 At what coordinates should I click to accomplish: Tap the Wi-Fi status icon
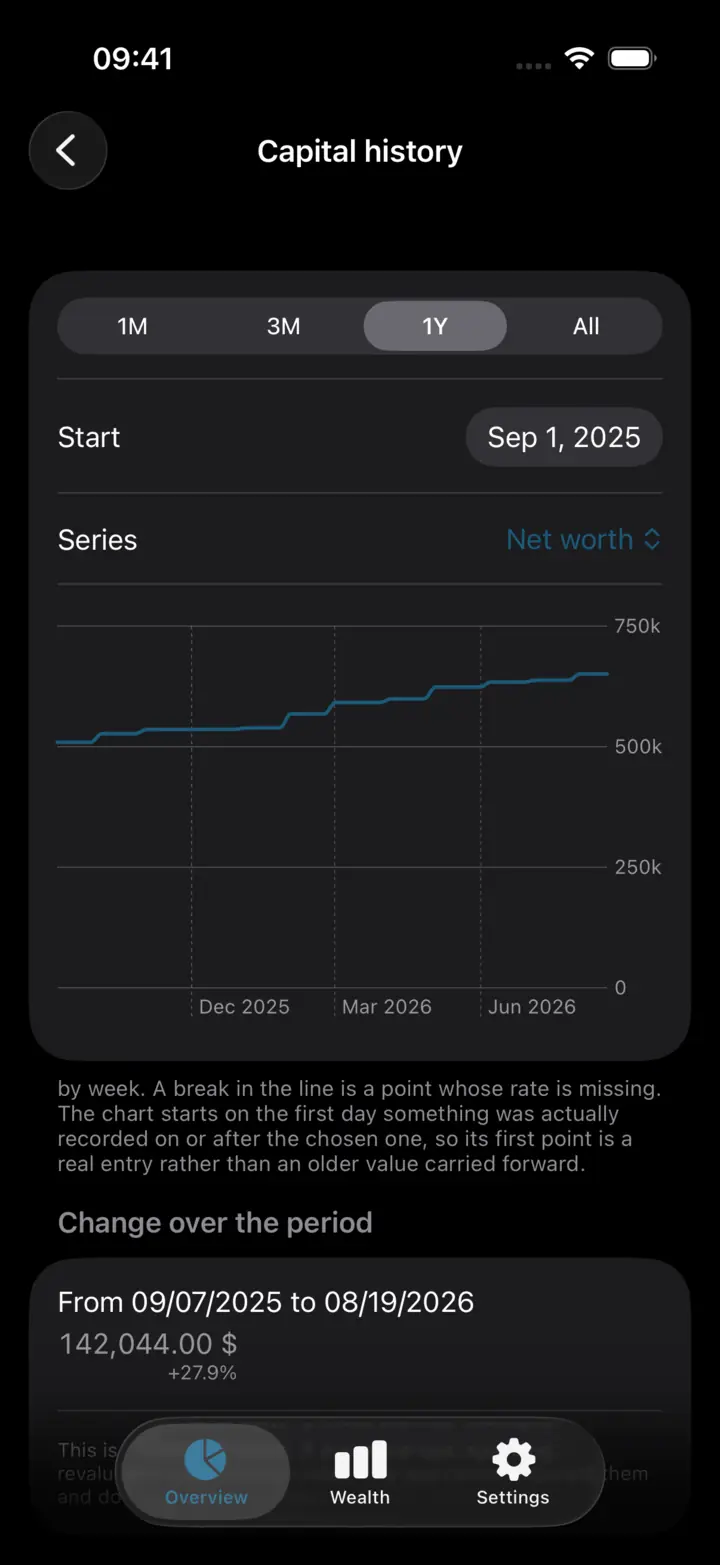coord(579,59)
